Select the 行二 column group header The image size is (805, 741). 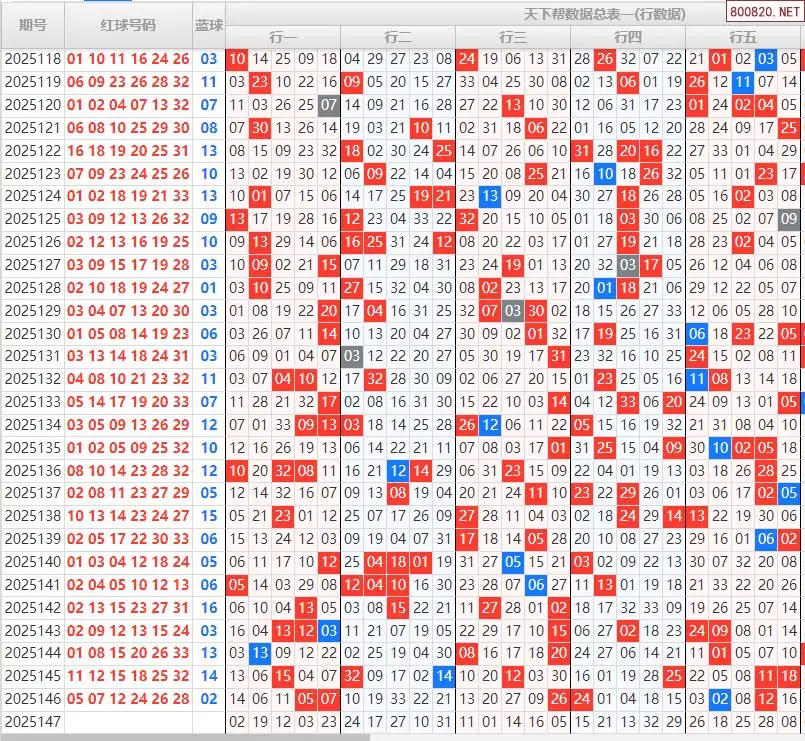398,37
